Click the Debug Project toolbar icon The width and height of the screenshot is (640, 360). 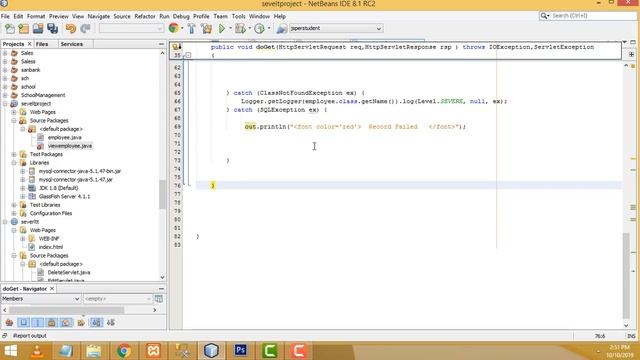click(240, 29)
